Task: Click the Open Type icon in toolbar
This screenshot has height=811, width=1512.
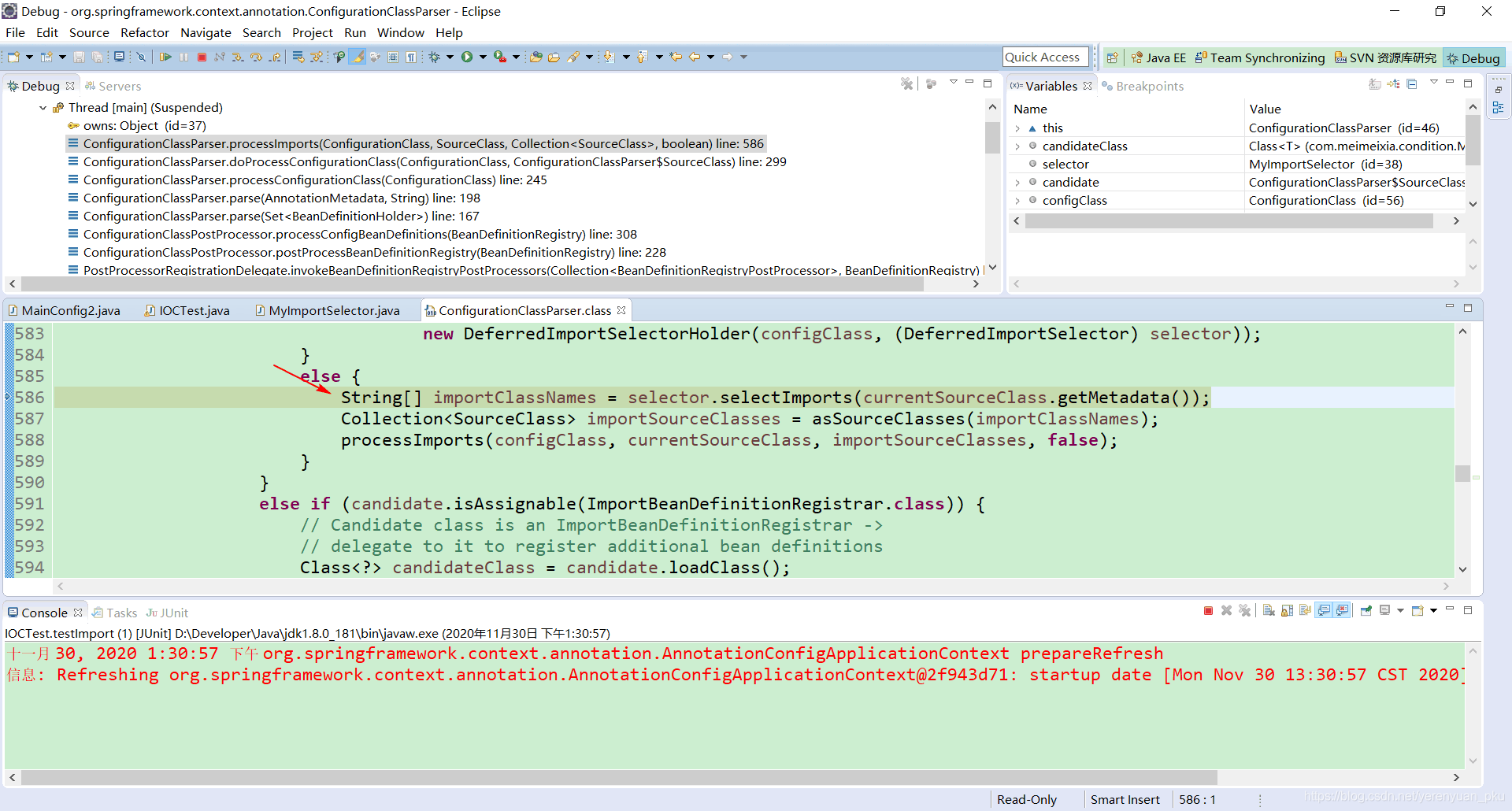Action: 536,57
